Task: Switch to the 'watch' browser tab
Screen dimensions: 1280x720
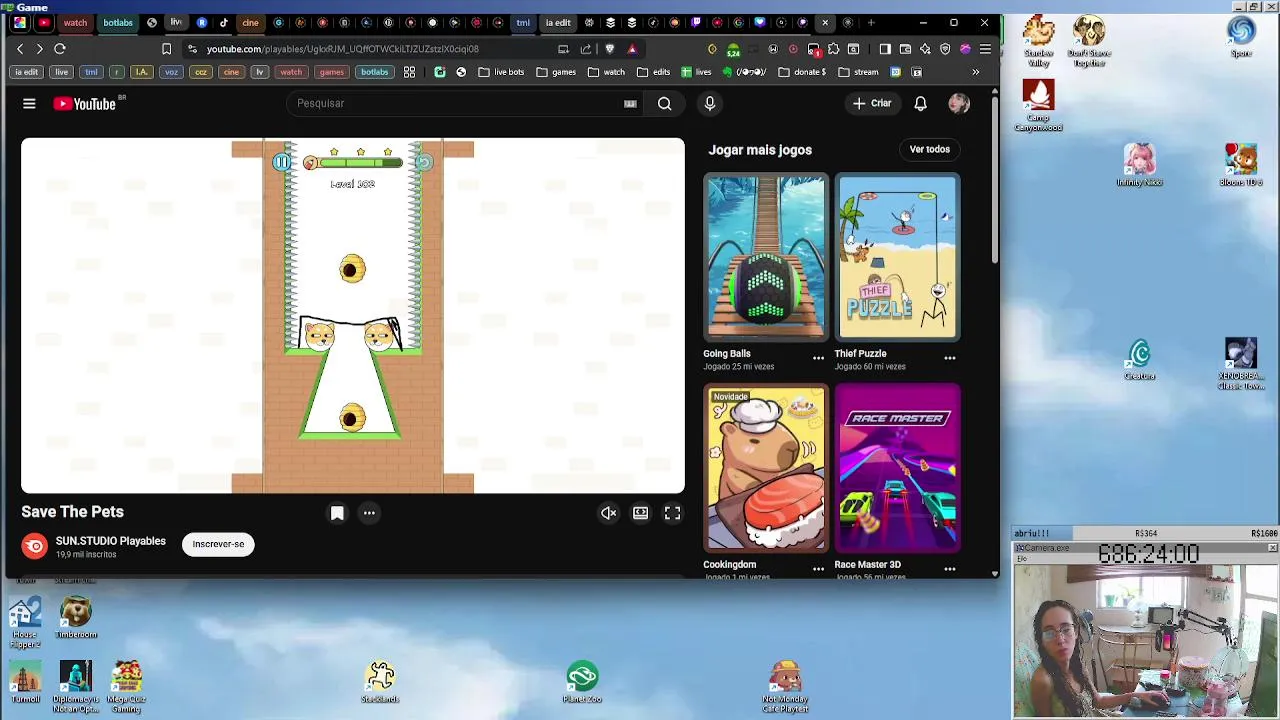Action: [x=75, y=22]
